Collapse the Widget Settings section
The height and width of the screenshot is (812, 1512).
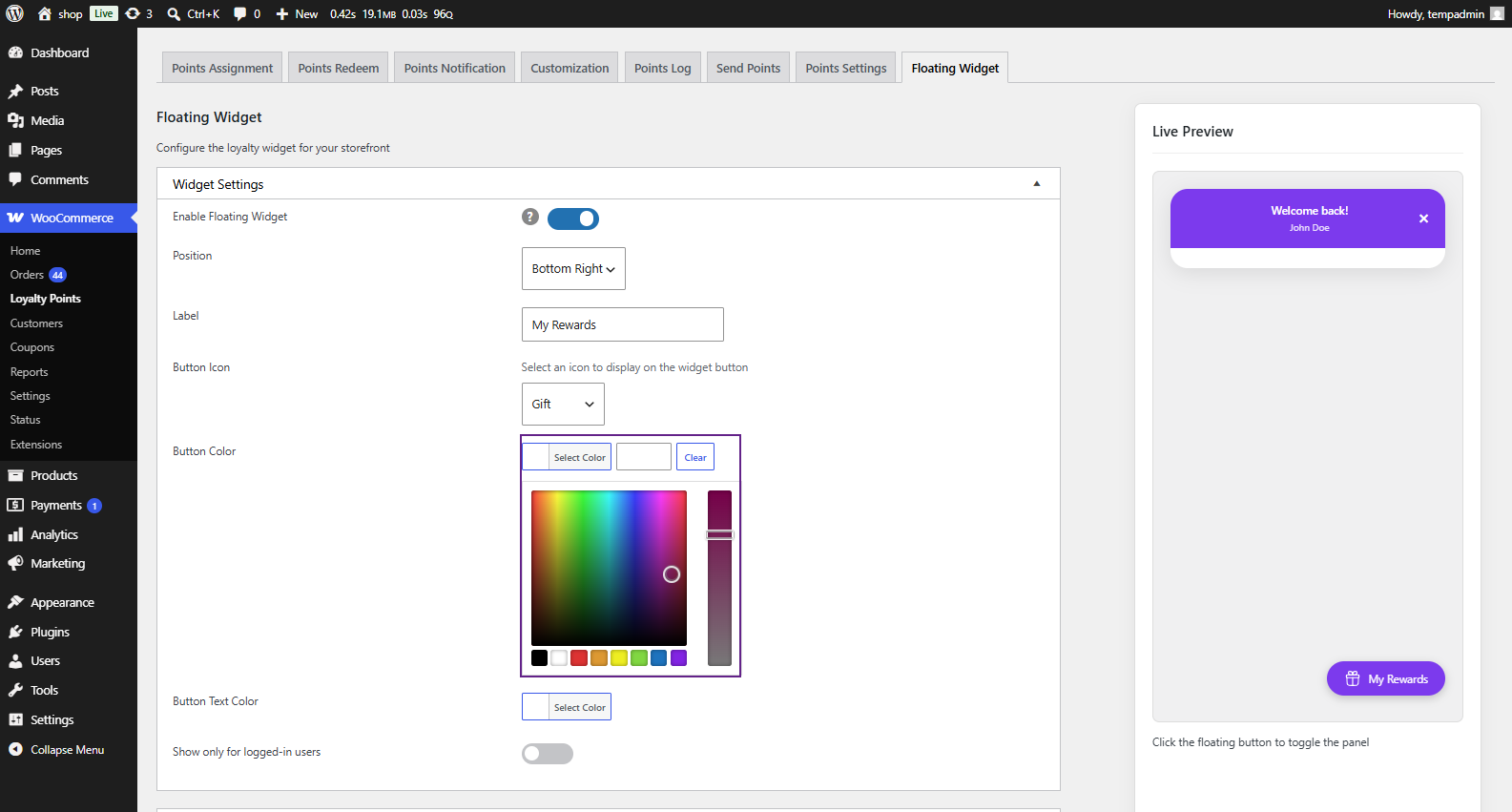point(1037,184)
